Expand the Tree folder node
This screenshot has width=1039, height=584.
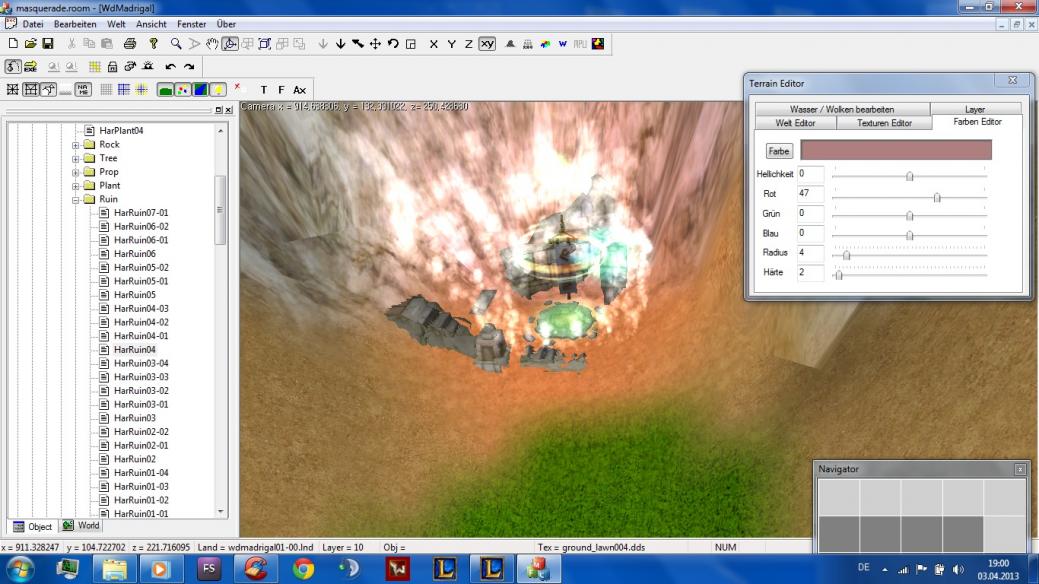(x=75, y=158)
